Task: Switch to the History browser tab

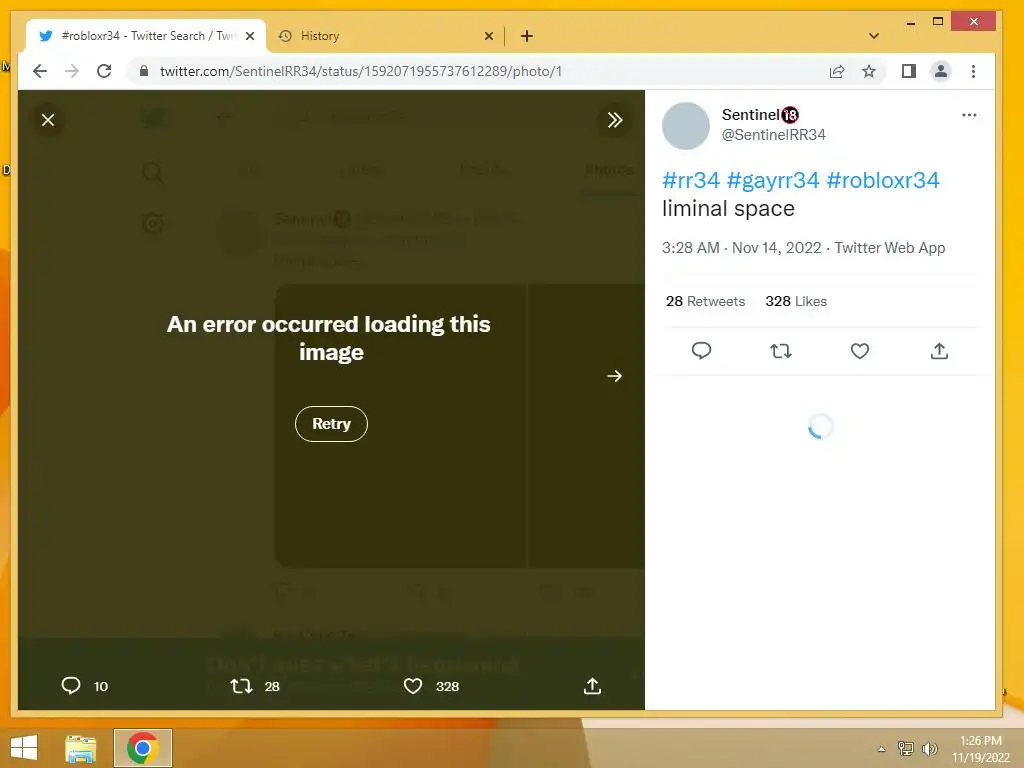Action: click(385, 36)
